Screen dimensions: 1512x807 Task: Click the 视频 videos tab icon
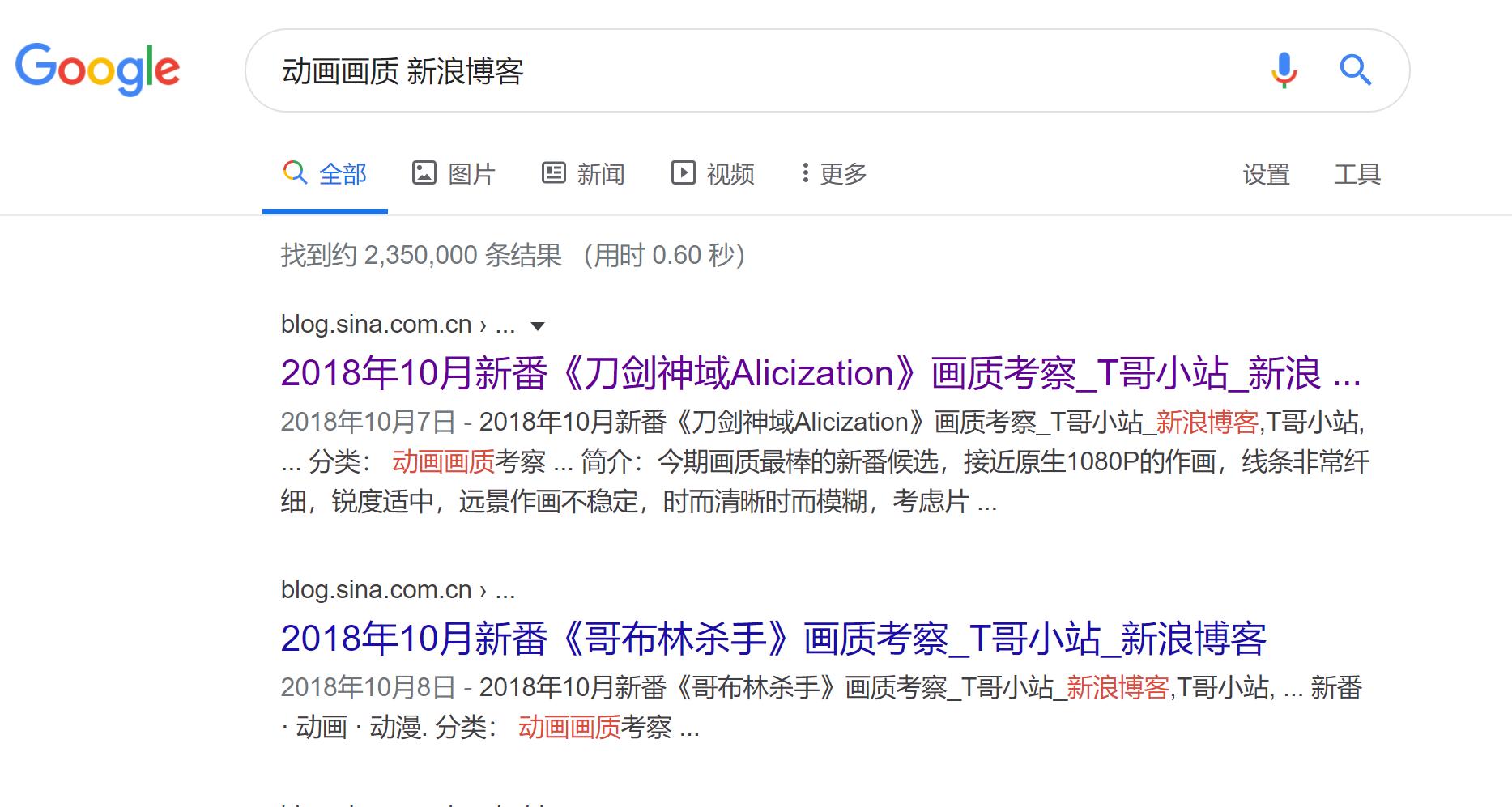tap(683, 172)
